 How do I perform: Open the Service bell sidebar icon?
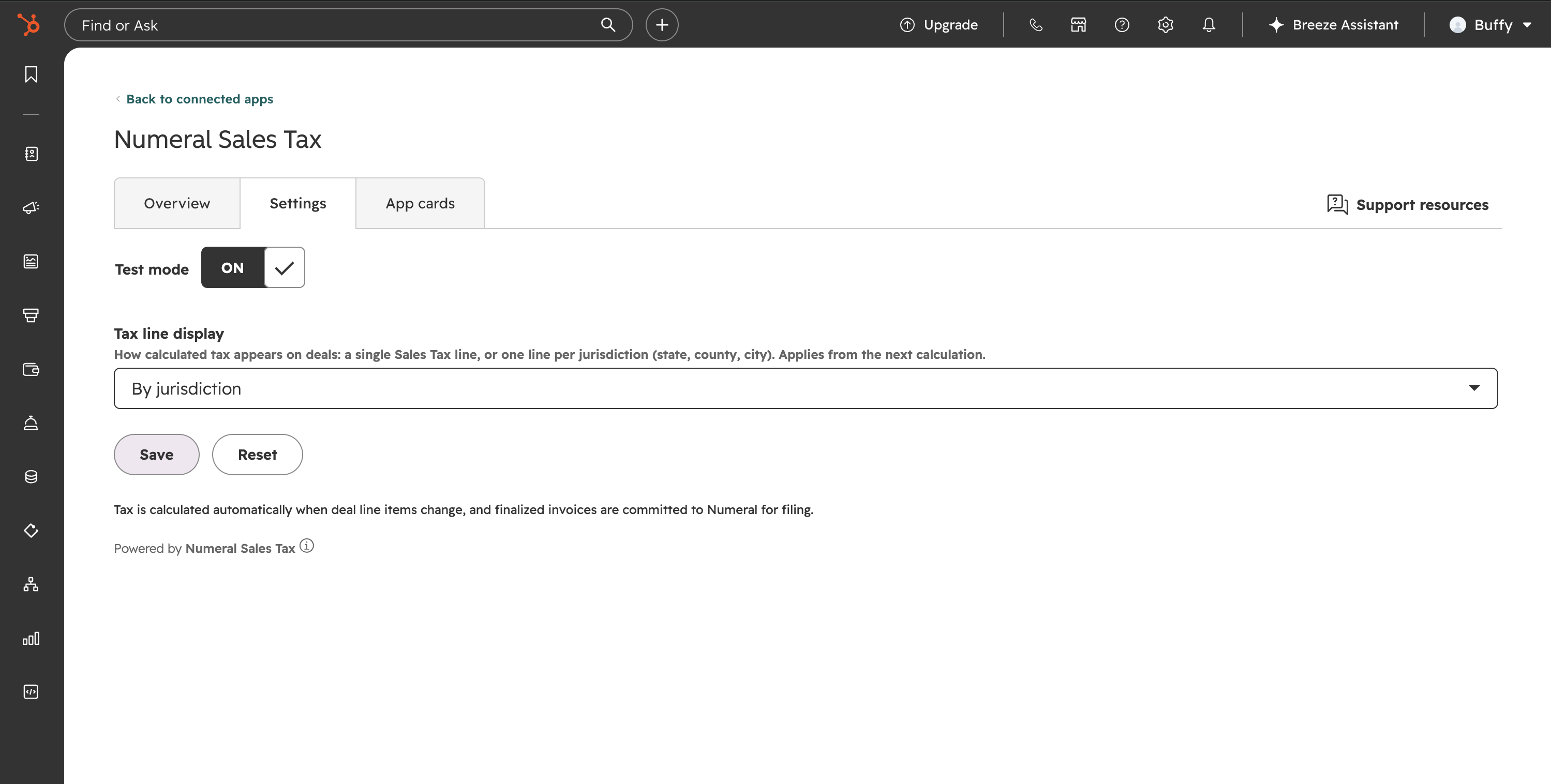[x=31, y=423]
